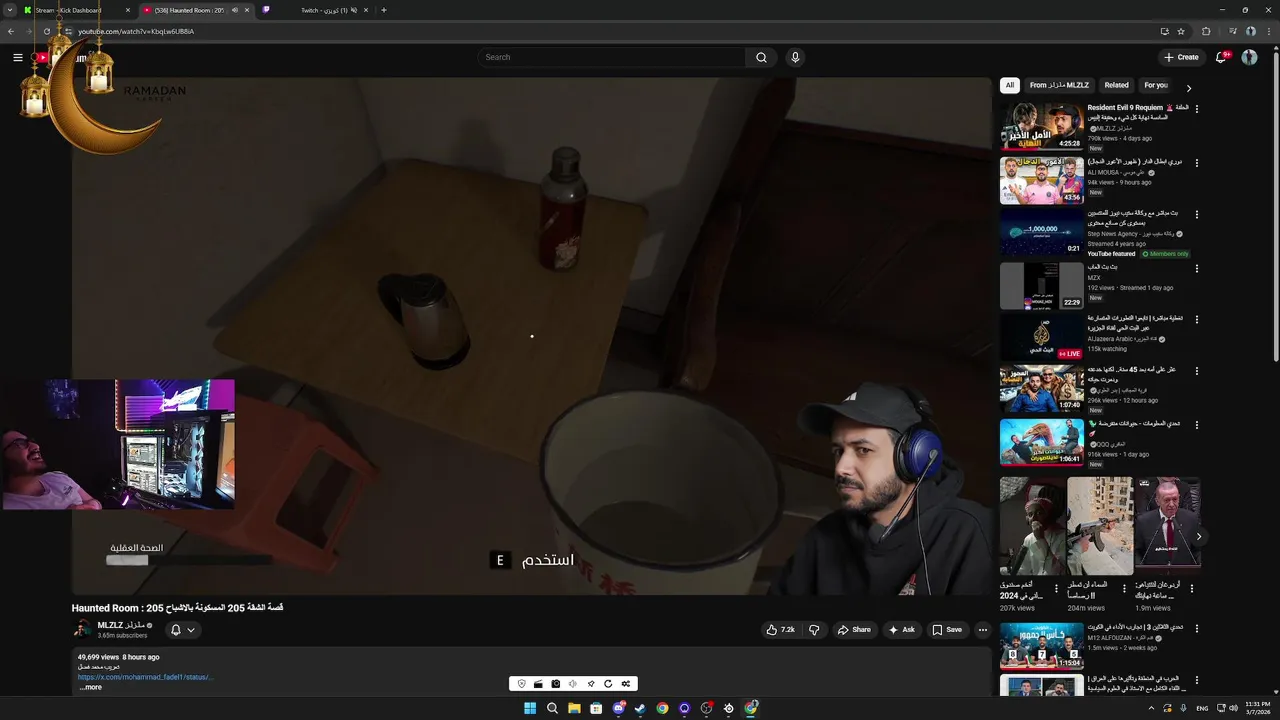Click the speaker icon in floating toolbar

click(x=572, y=684)
